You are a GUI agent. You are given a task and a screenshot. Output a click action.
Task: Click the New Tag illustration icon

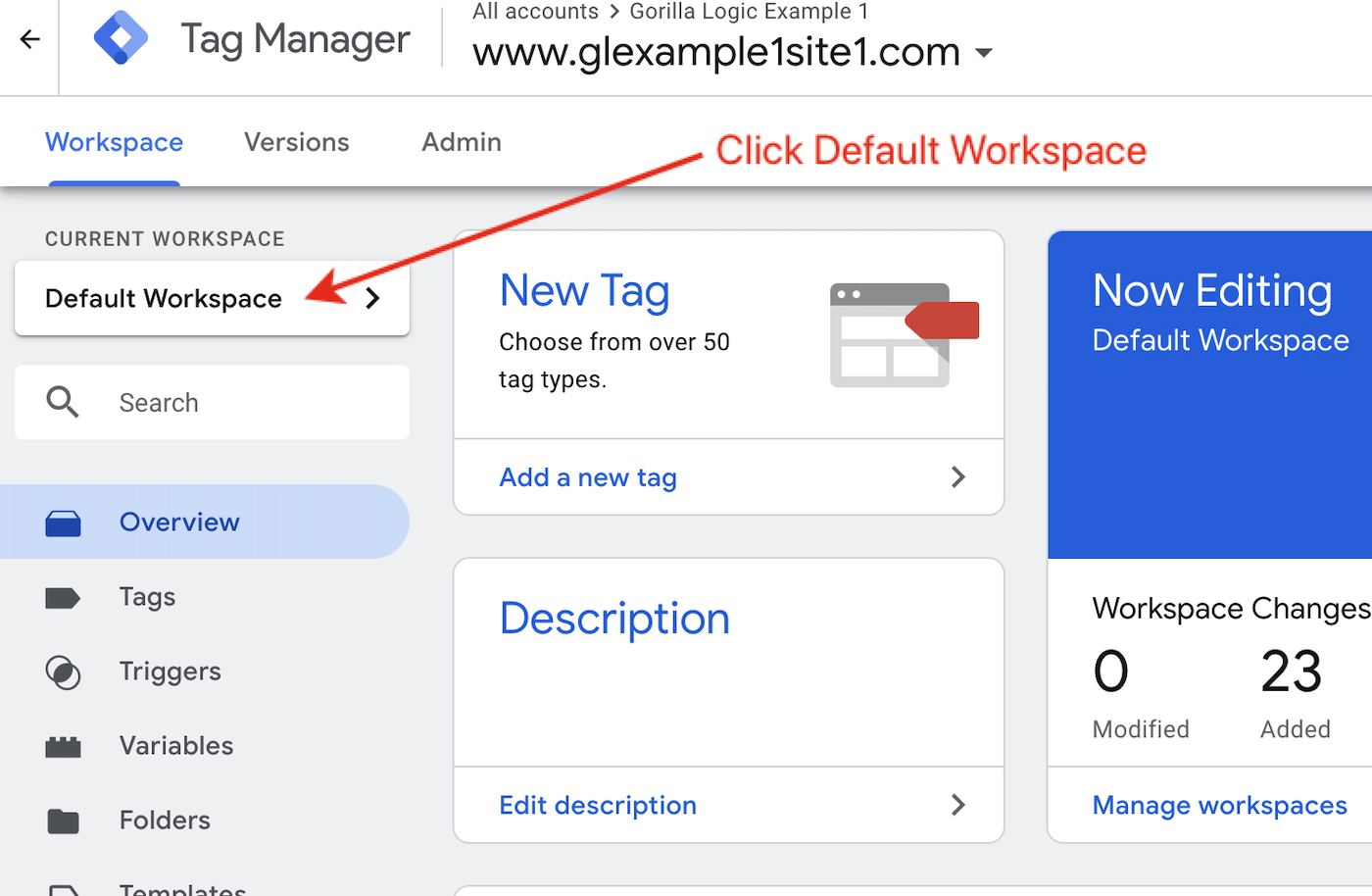[904, 335]
